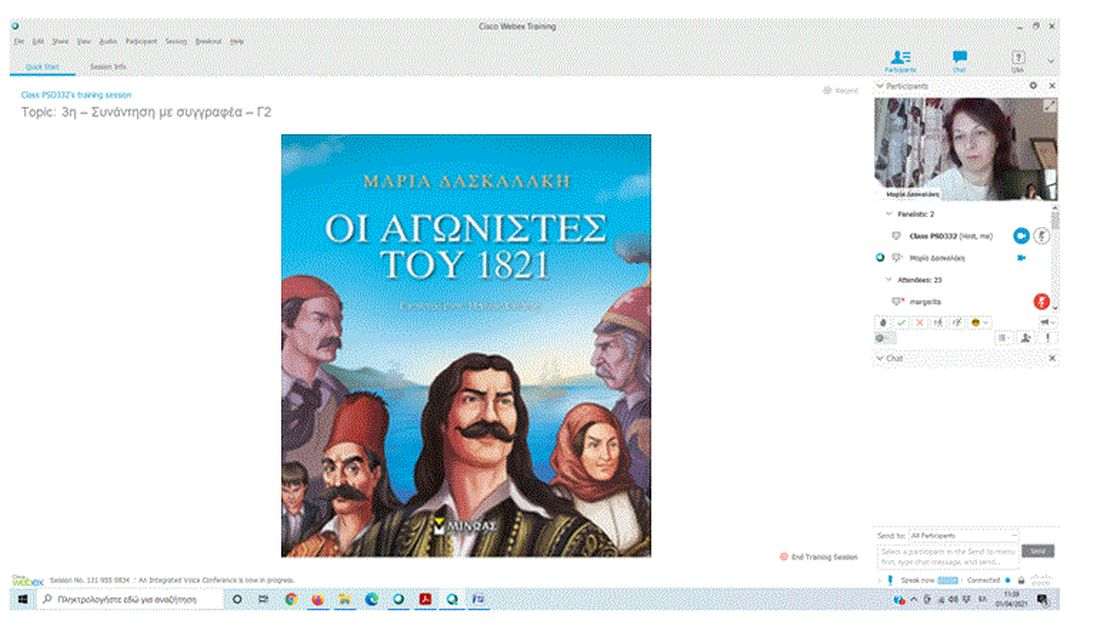
Task: Expand more panels chevron next to Q&A
Action: [x=1051, y=61]
